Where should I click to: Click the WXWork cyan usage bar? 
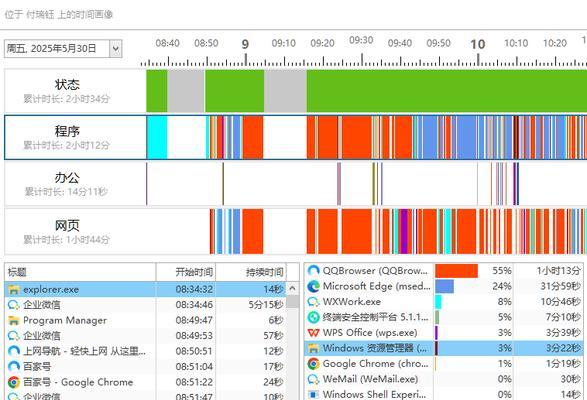pyautogui.click(x=438, y=302)
